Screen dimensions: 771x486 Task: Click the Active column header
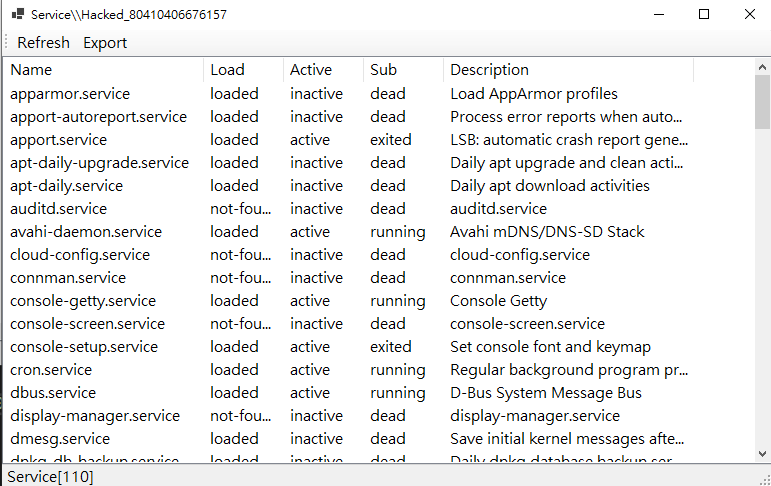coord(311,70)
